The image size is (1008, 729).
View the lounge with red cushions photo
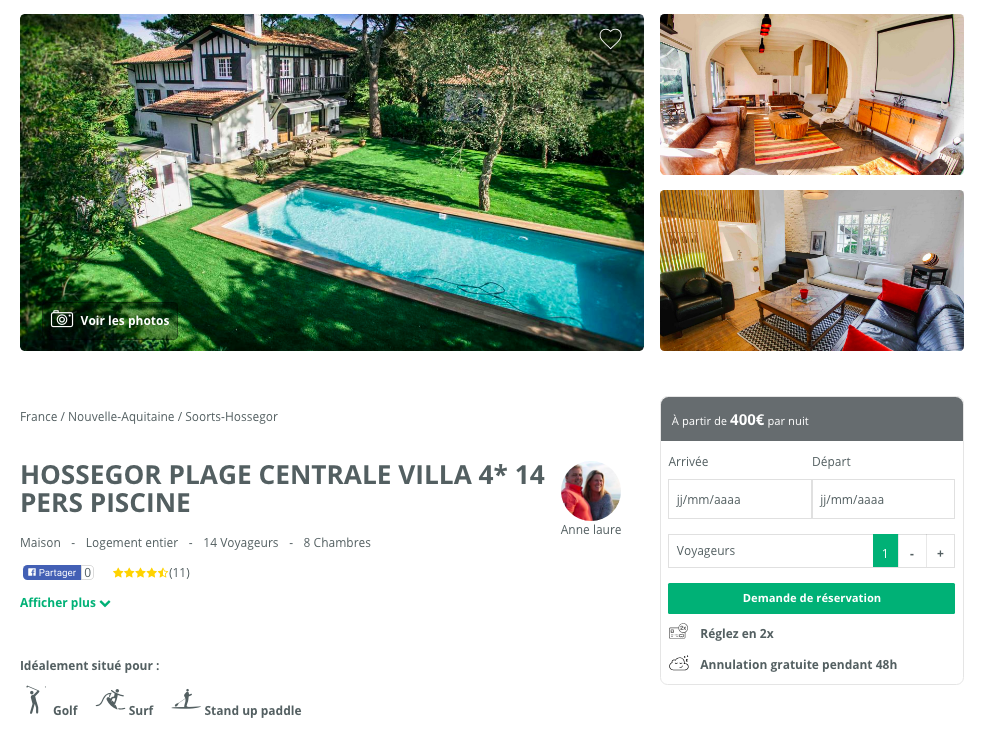click(811, 270)
